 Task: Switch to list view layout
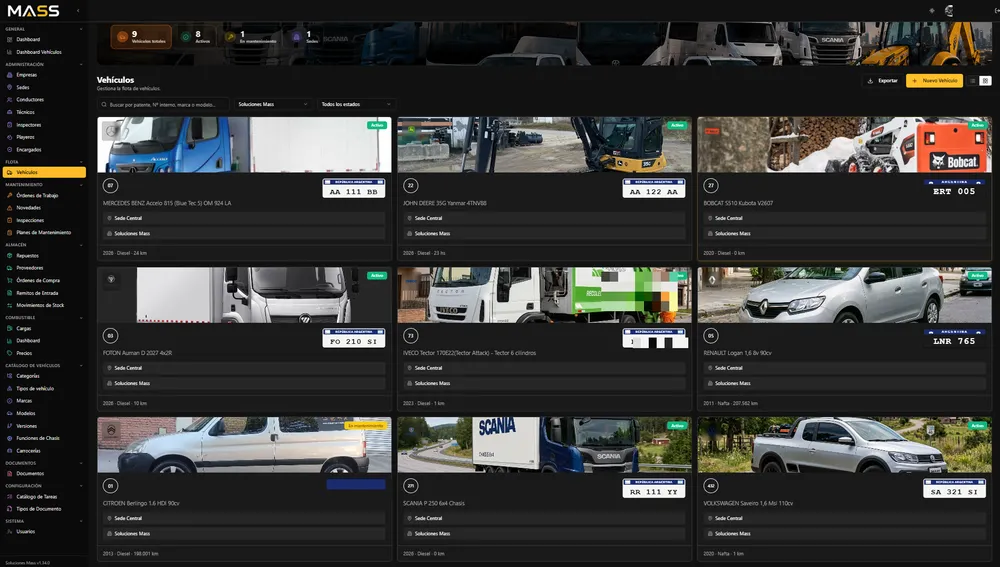pos(973,81)
